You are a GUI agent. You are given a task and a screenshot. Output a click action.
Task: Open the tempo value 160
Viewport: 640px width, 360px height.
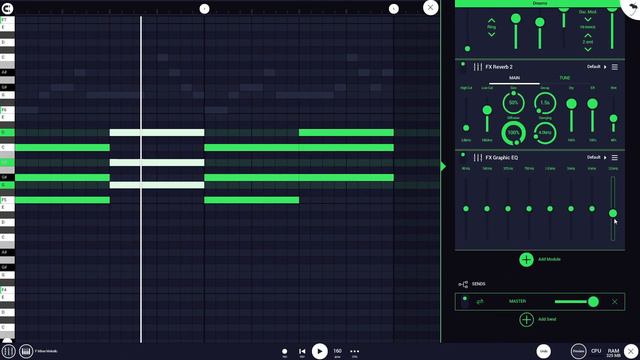[338, 351]
